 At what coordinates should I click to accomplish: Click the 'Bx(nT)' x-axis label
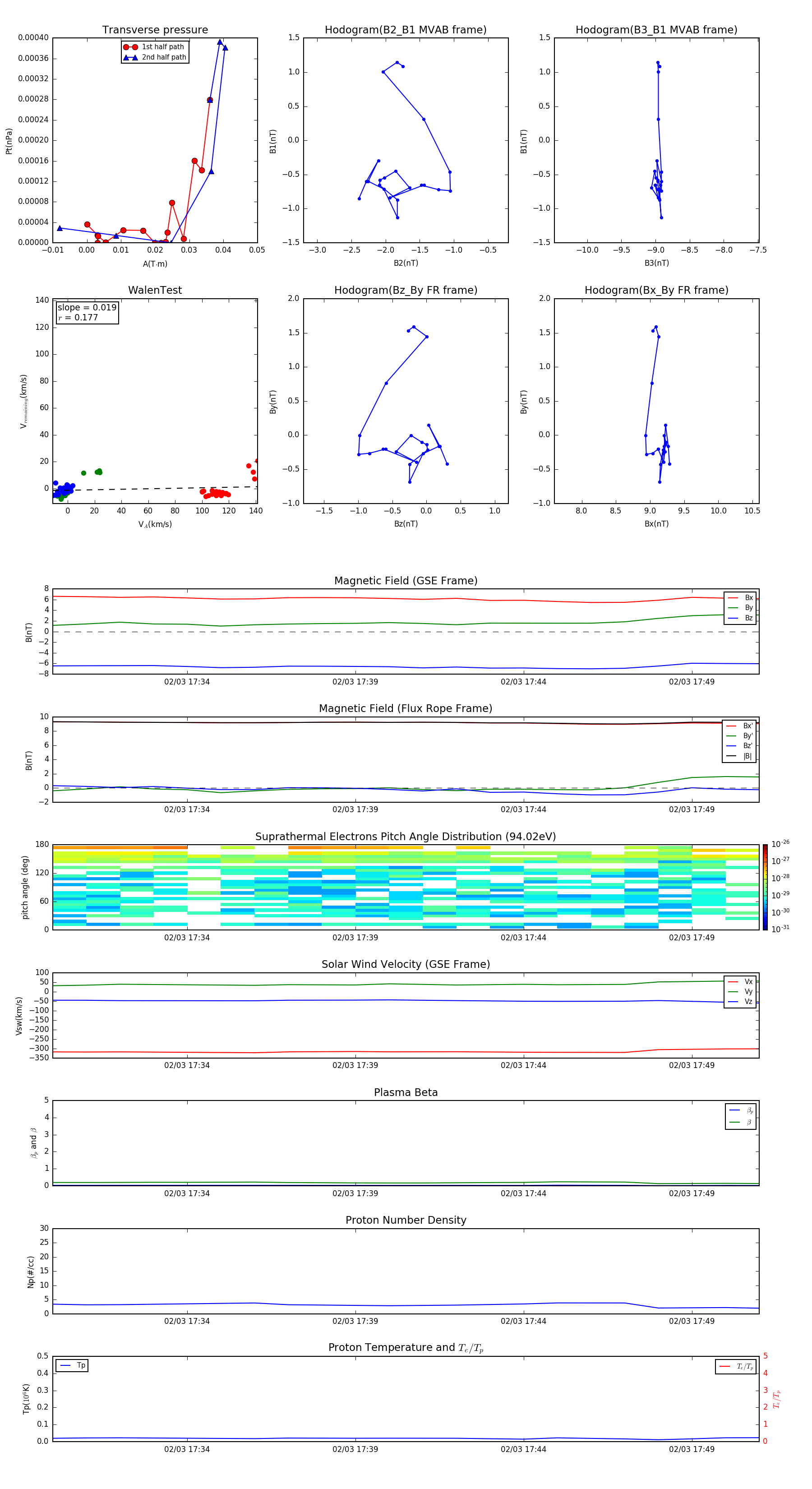pos(656,524)
